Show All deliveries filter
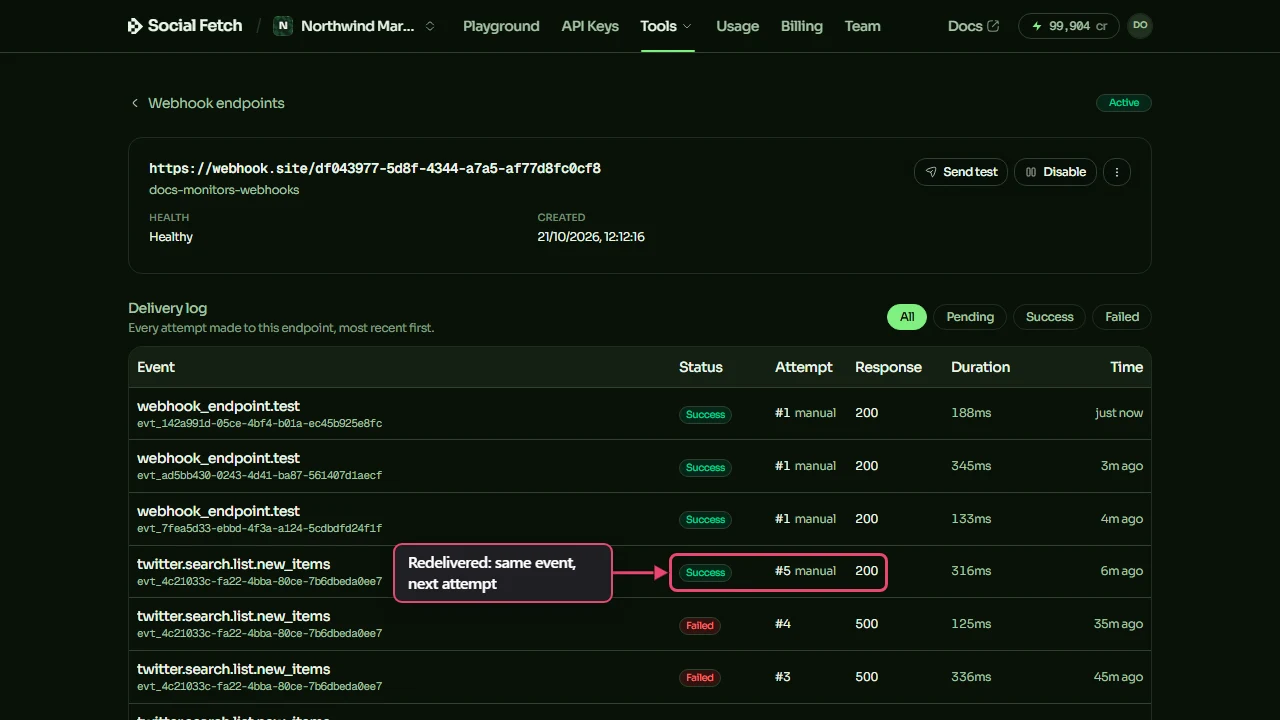 coord(907,317)
